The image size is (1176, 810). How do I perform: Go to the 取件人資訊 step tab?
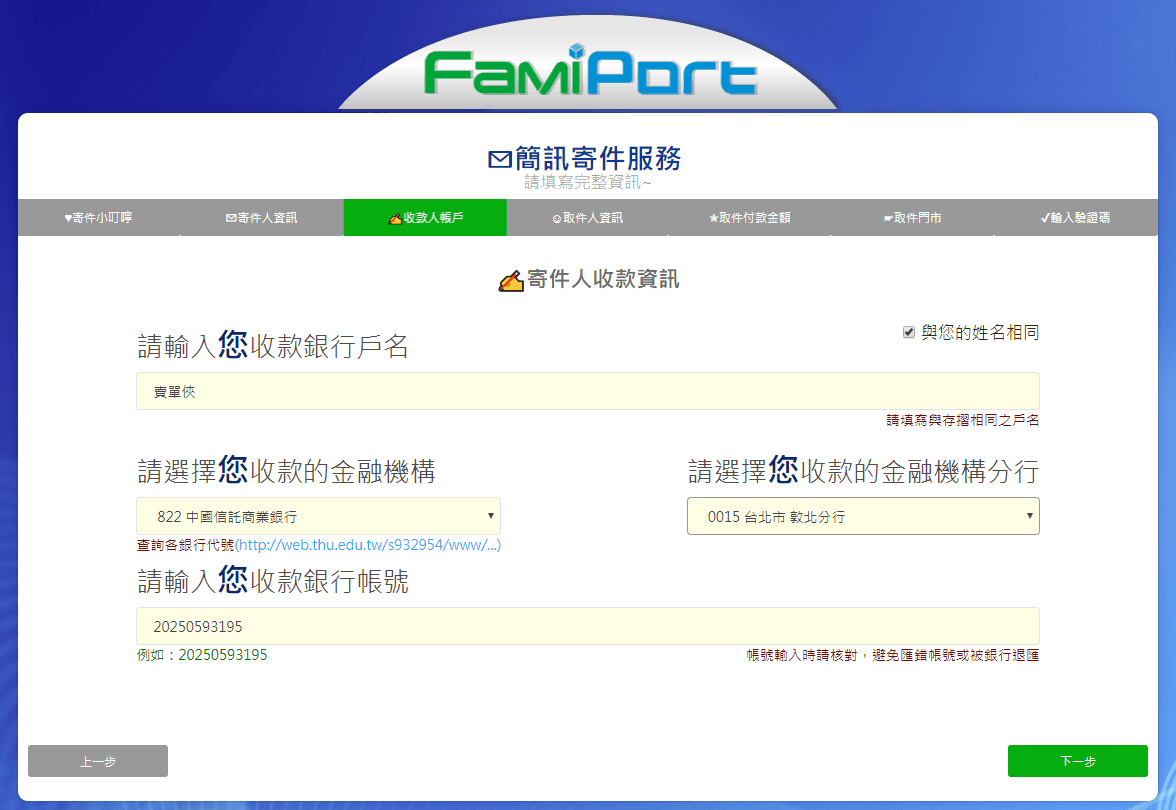pos(588,218)
